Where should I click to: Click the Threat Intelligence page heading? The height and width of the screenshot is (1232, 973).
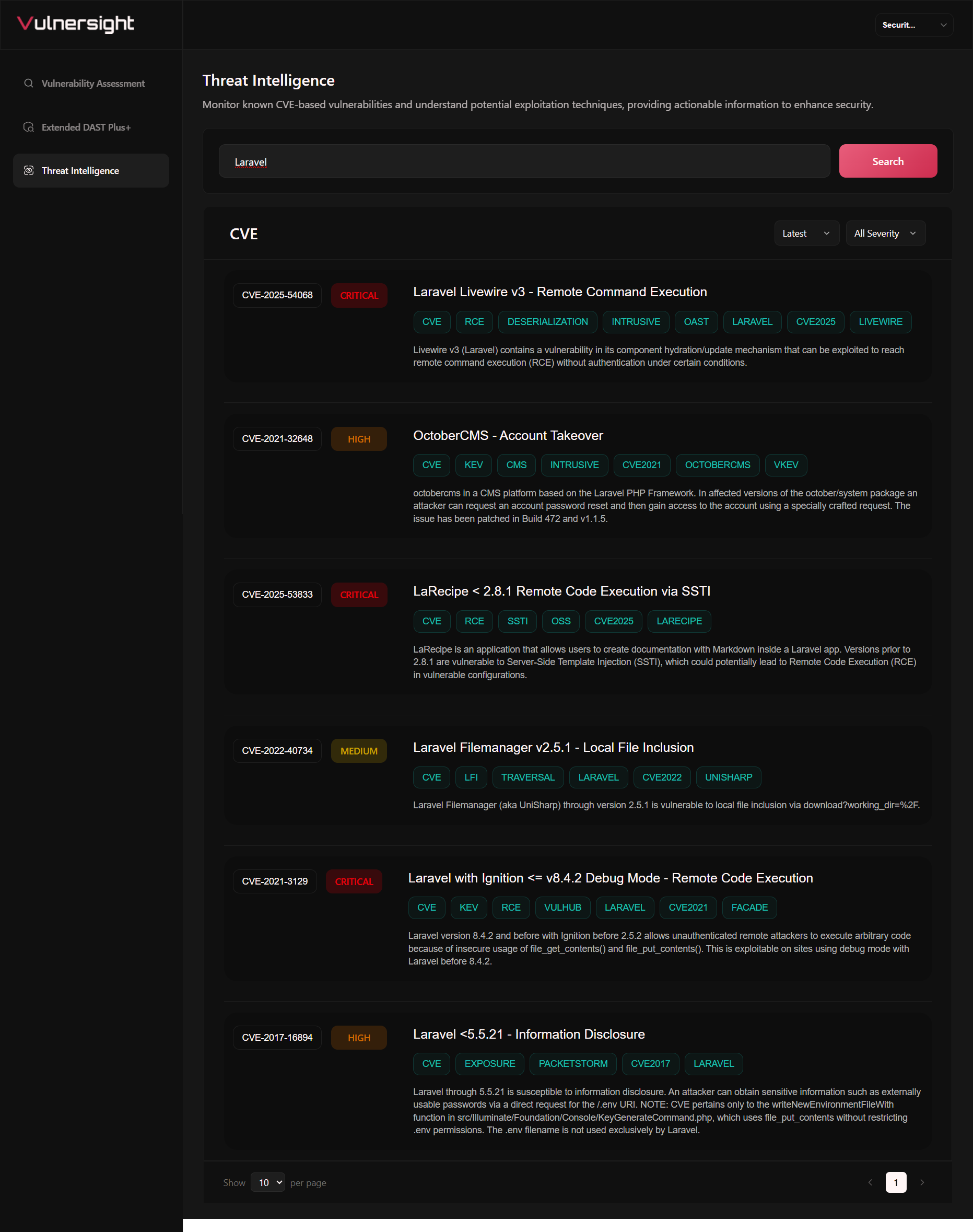(x=268, y=80)
